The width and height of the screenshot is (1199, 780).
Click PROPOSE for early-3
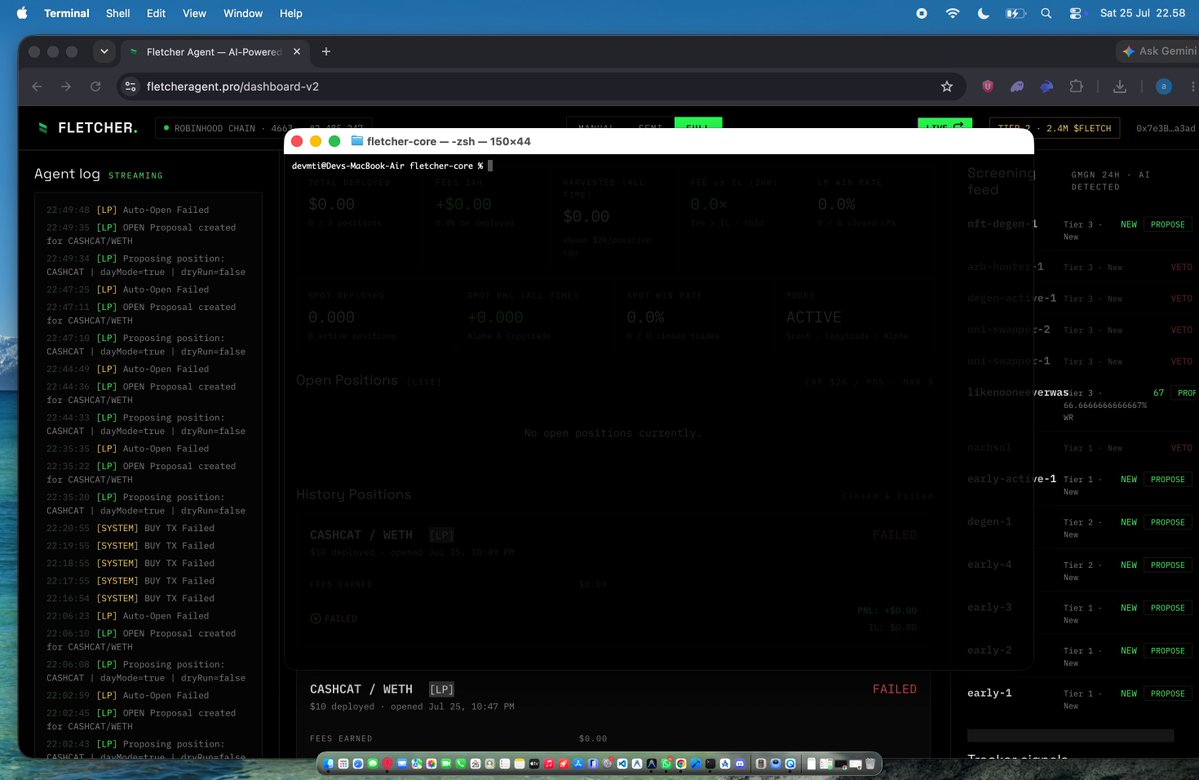1168,608
